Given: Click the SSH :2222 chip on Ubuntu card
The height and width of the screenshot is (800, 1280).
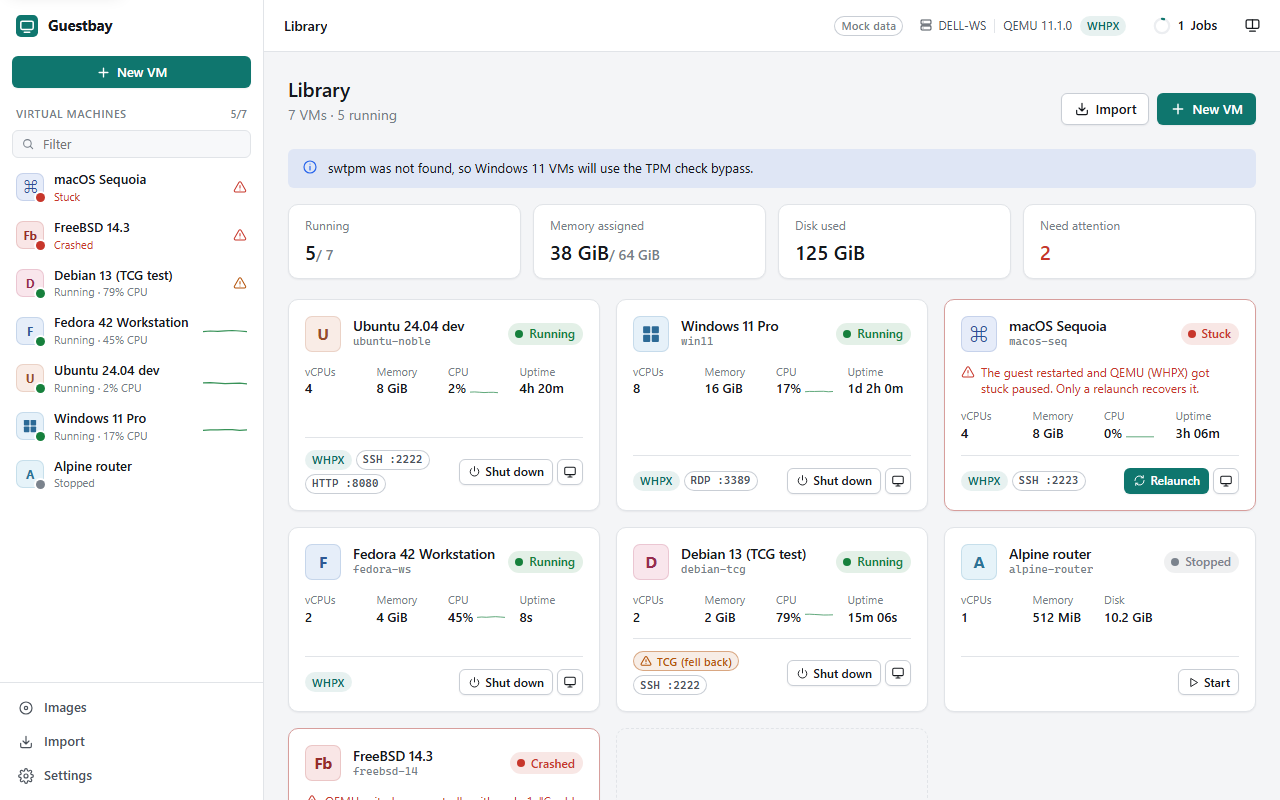Looking at the screenshot, I should 393,460.
